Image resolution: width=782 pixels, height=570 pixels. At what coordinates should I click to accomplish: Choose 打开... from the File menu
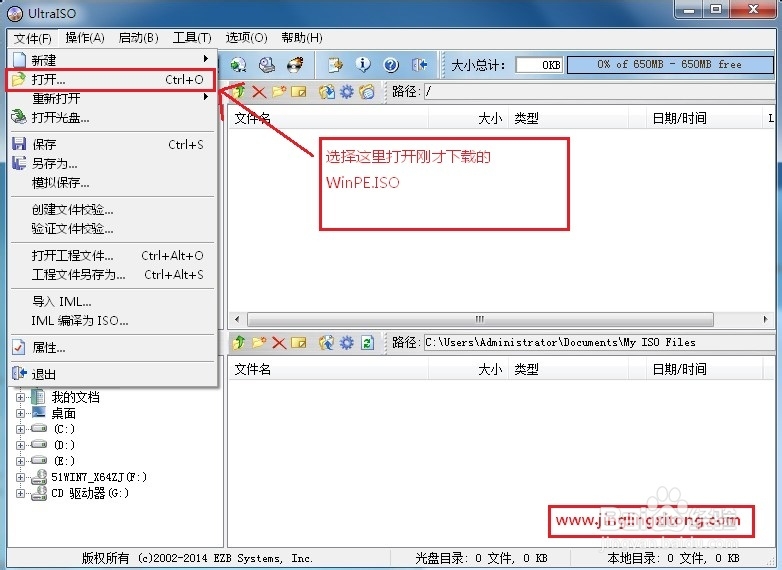point(112,80)
